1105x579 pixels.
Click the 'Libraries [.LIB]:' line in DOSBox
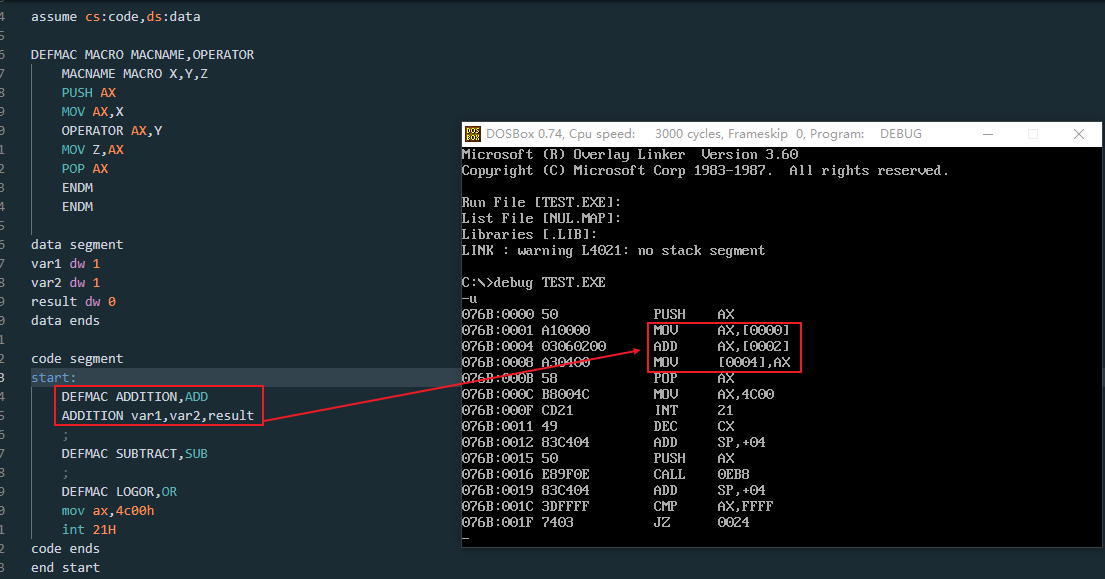tap(529, 235)
